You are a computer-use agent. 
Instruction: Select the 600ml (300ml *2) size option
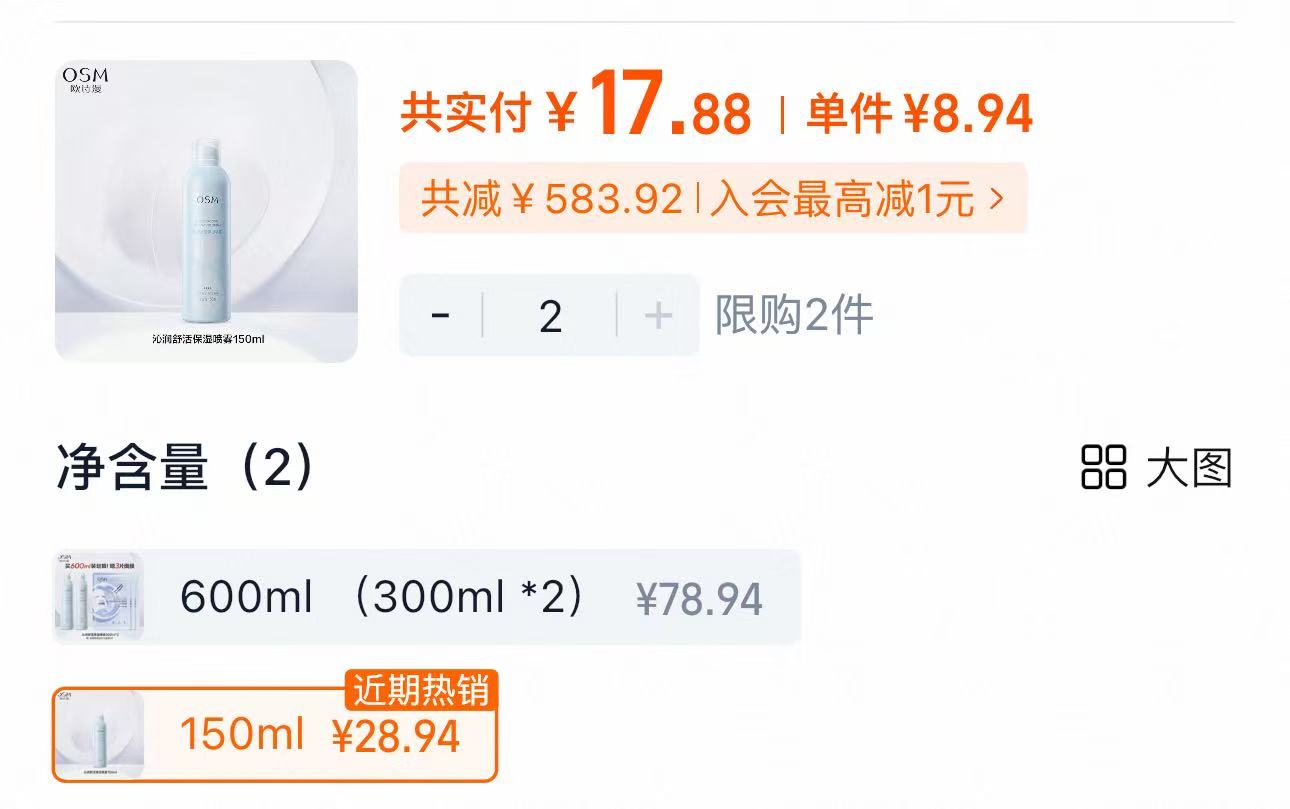coord(420,597)
